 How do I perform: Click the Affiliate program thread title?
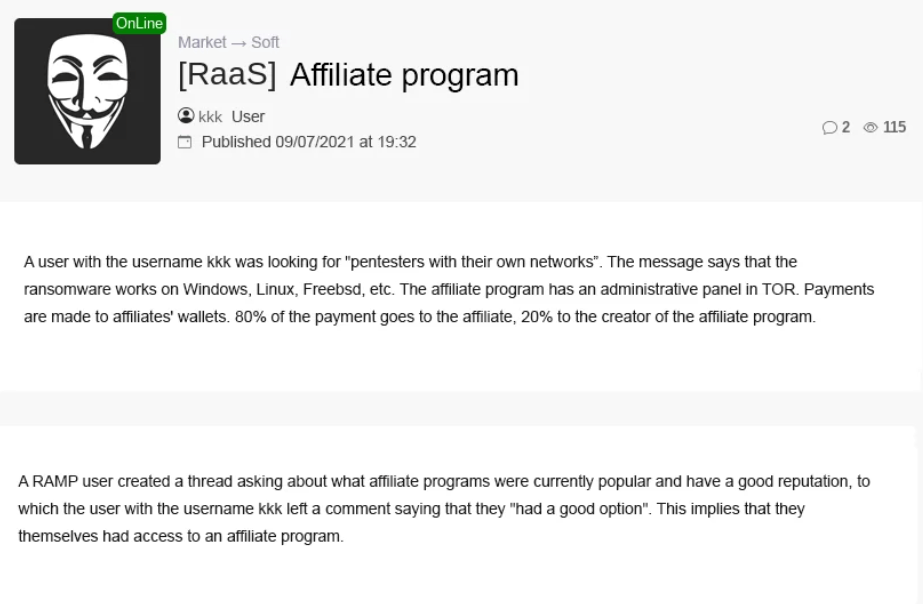coord(404,75)
